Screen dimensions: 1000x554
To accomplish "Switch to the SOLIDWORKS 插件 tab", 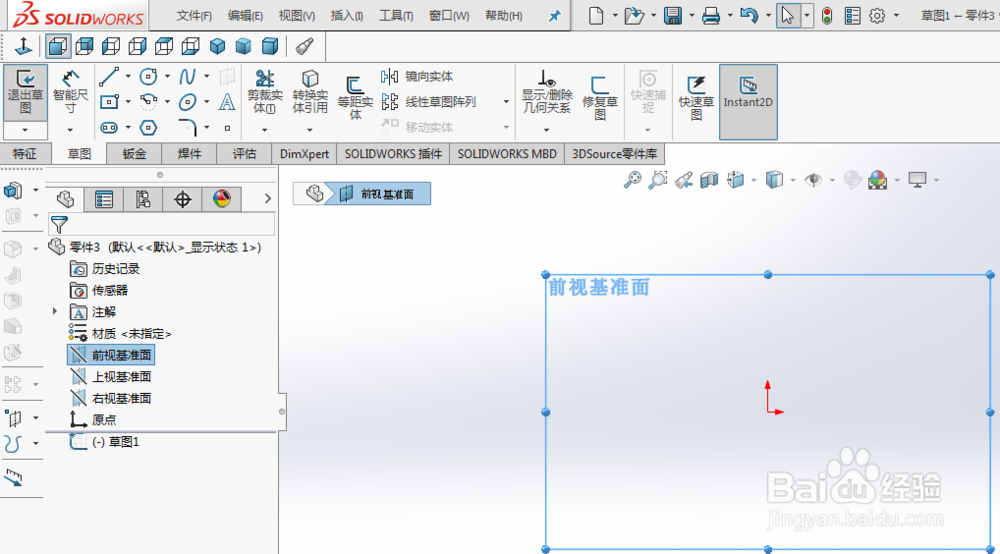I will [393, 154].
